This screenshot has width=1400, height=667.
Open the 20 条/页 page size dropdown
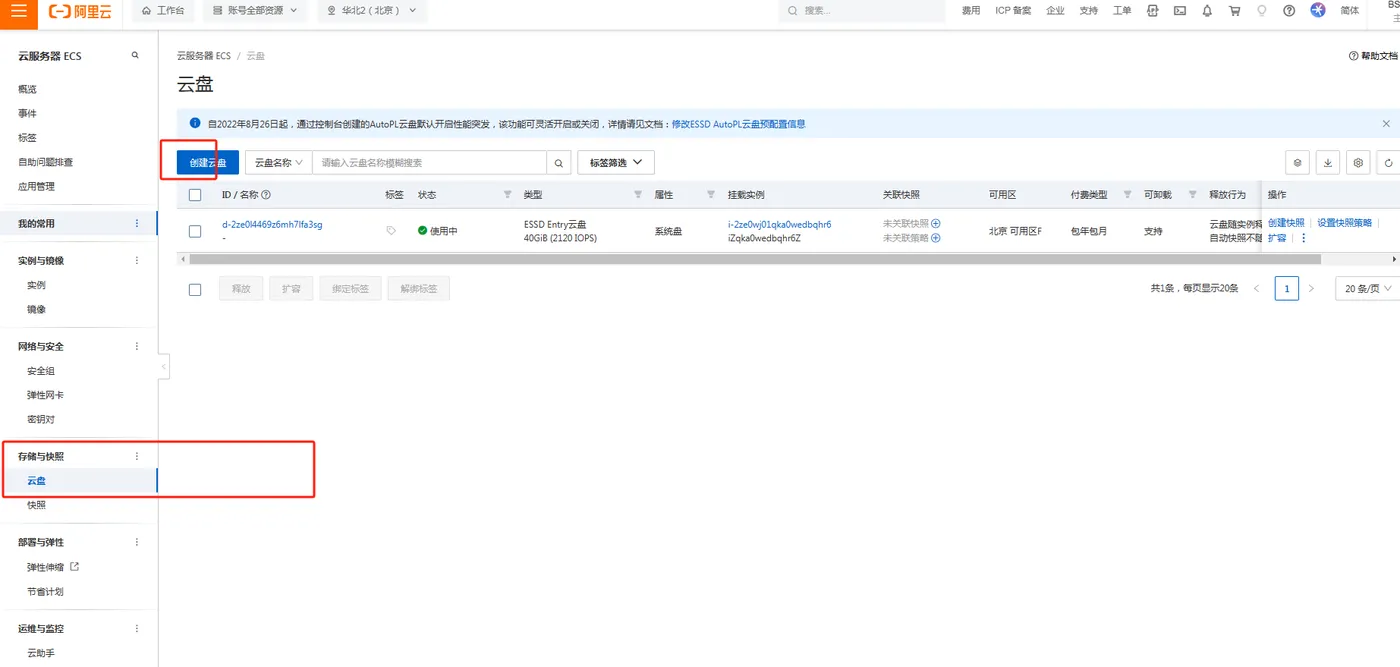1367,289
